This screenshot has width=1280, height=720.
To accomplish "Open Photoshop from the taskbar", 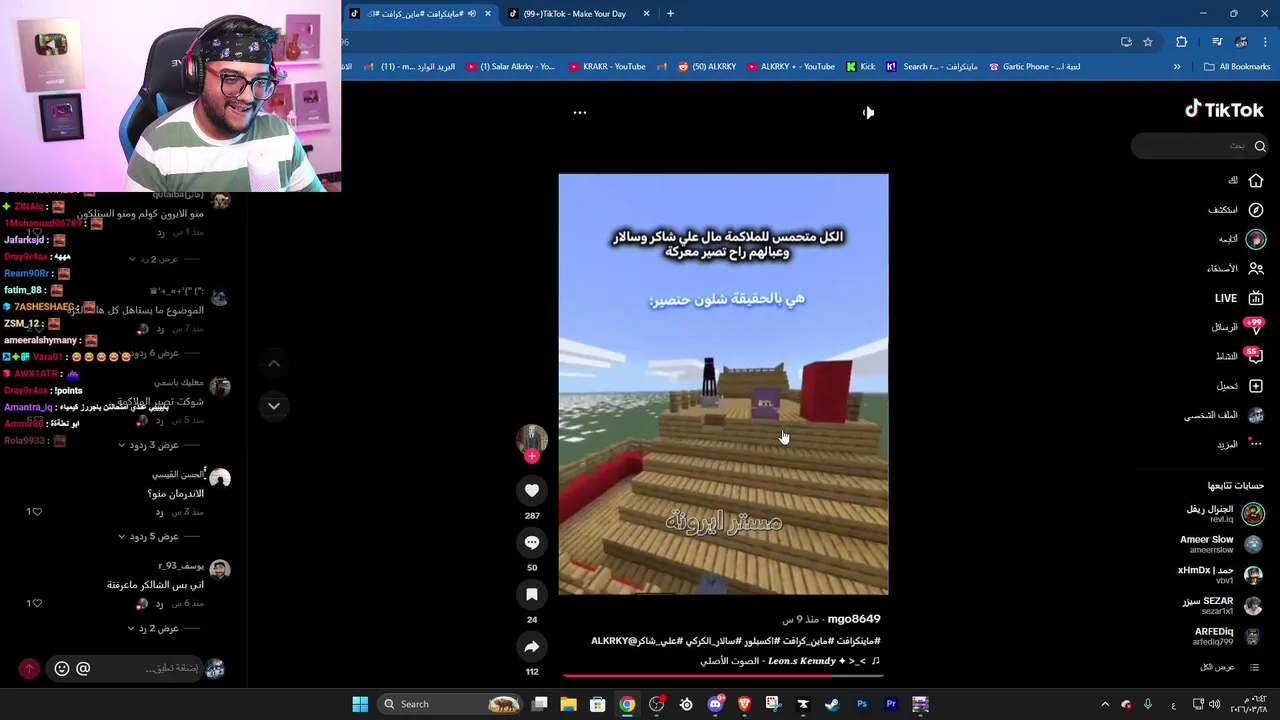I will (x=862, y=704).
